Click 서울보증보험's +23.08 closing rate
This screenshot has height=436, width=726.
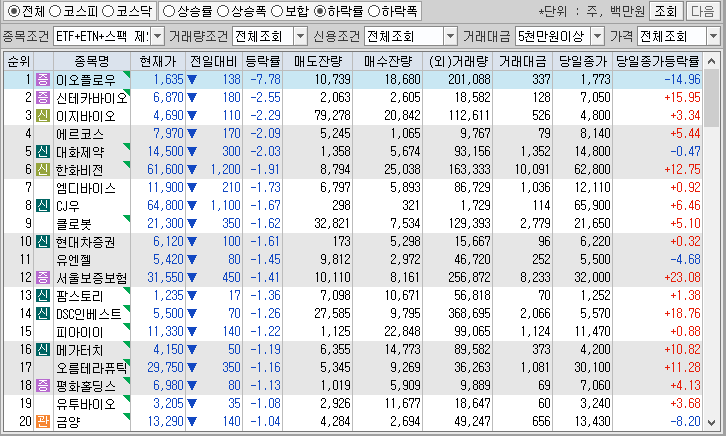click(x=682, y=277)
